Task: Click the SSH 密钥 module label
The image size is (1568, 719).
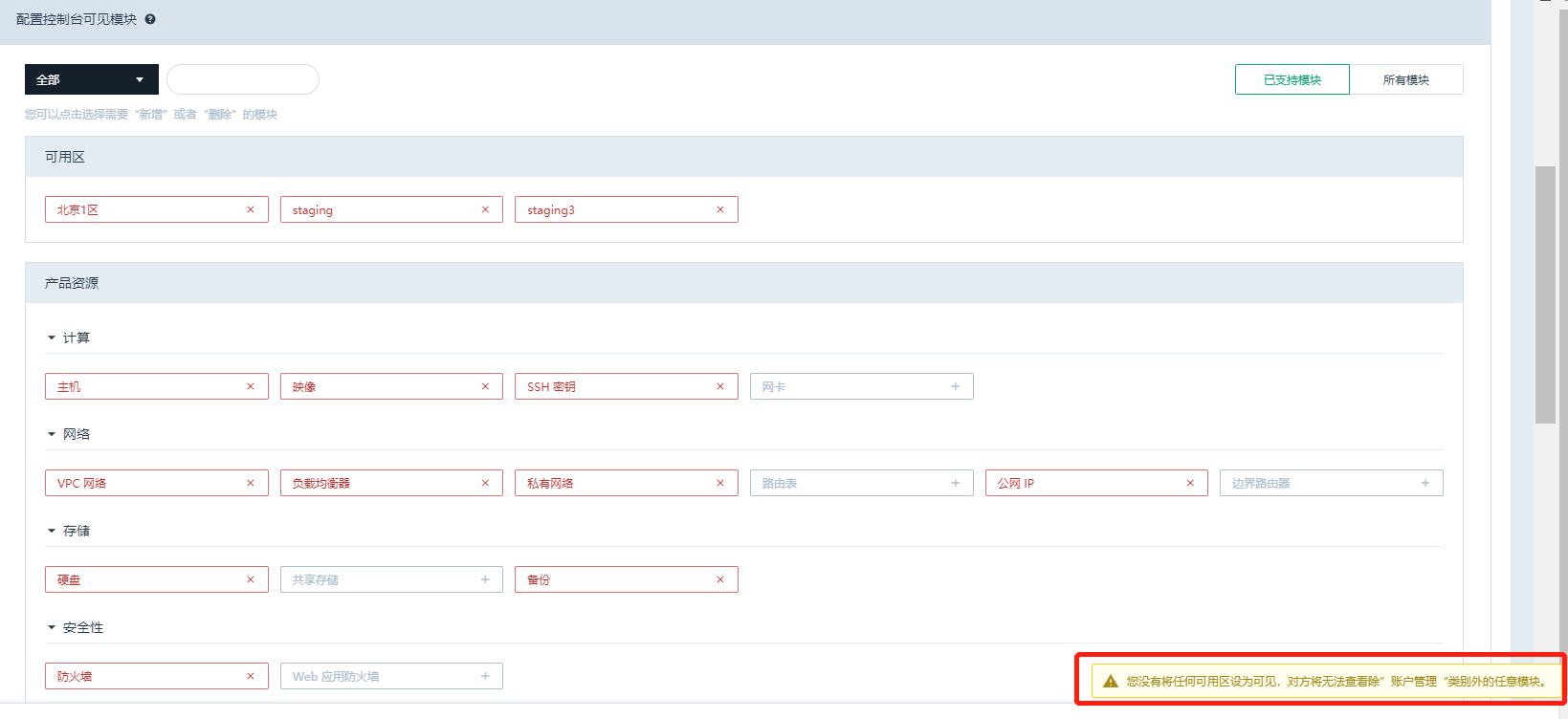Action: tap(551, 386)
